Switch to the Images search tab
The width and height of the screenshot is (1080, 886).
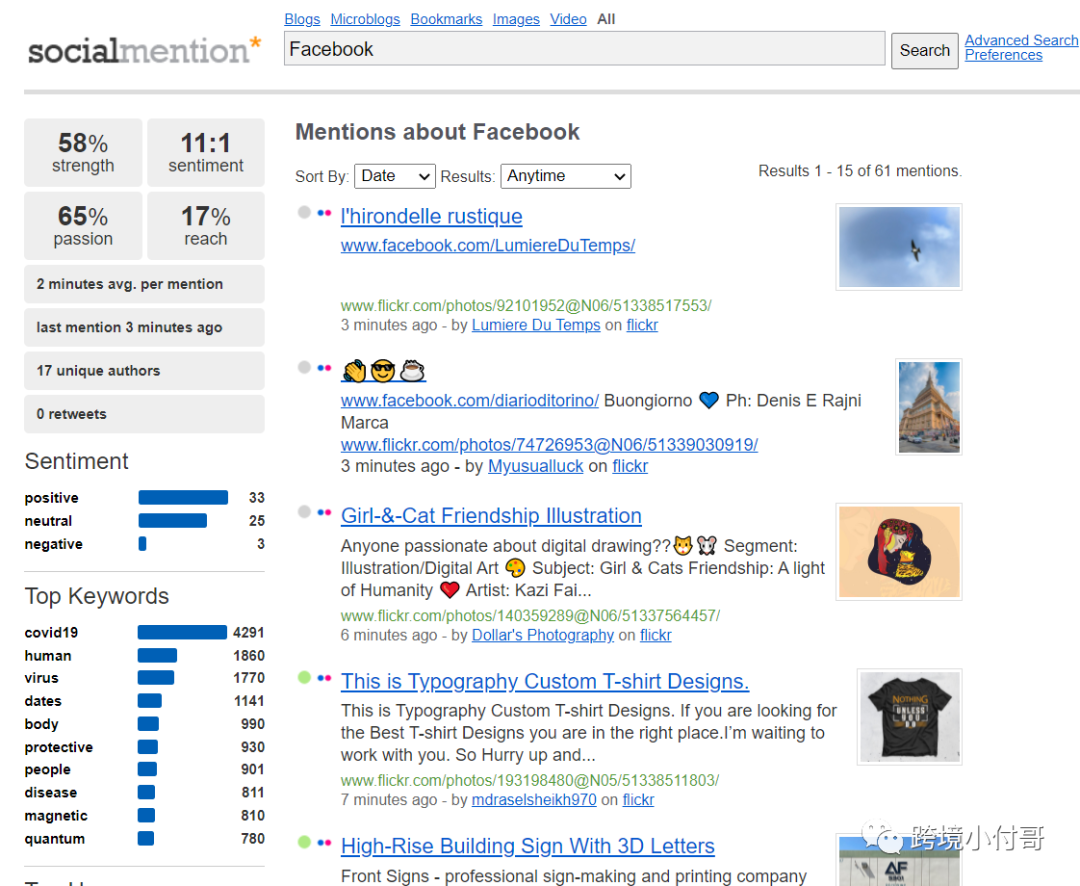click(x=516, y=19)
